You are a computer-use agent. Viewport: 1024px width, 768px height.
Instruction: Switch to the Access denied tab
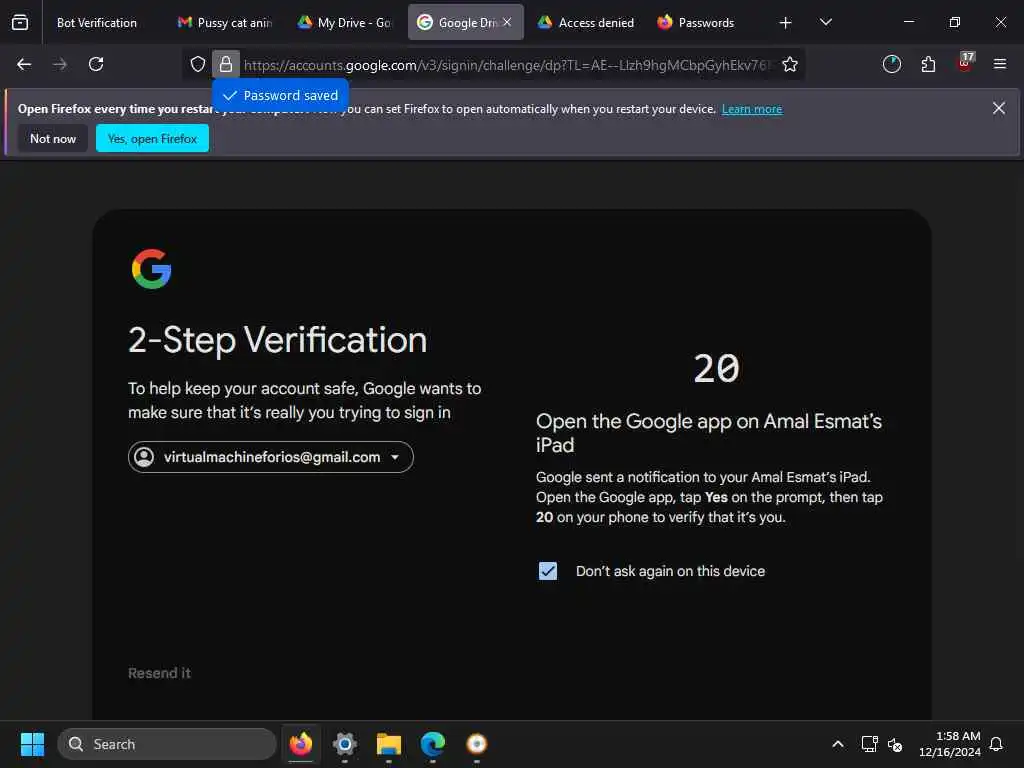coord(586,22)
